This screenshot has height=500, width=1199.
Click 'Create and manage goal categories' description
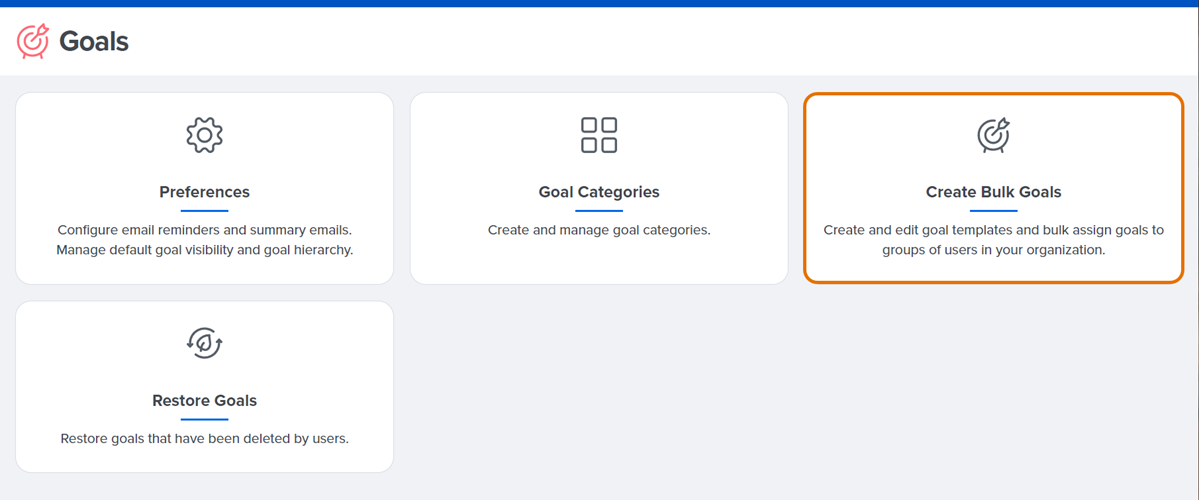coord(599,230)
